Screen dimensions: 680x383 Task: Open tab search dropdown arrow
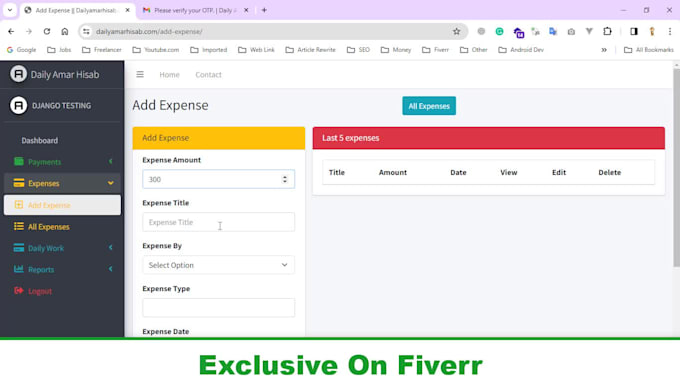[x=10, y=10]
